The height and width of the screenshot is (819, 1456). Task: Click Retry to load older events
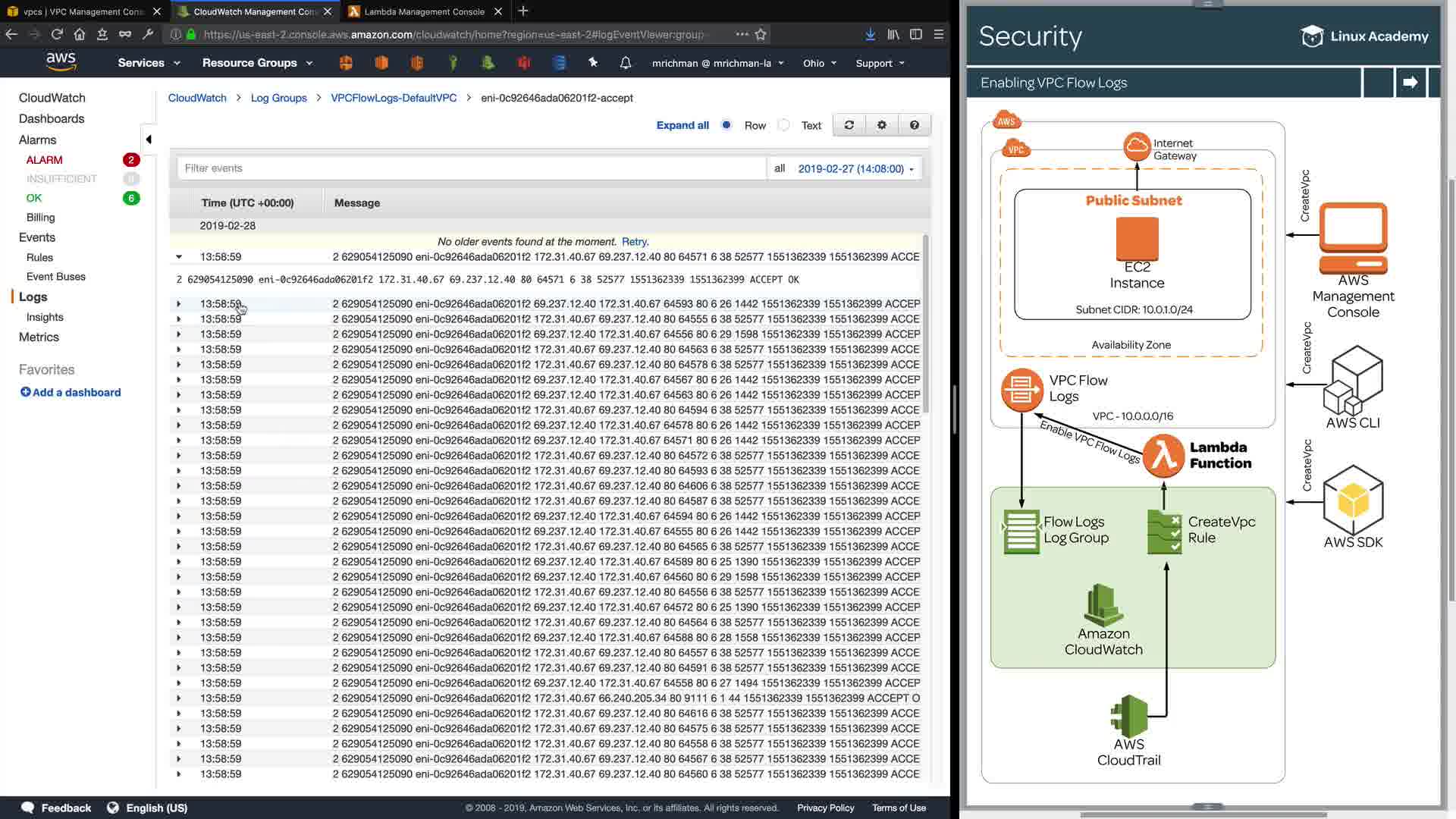click(634, 241)
